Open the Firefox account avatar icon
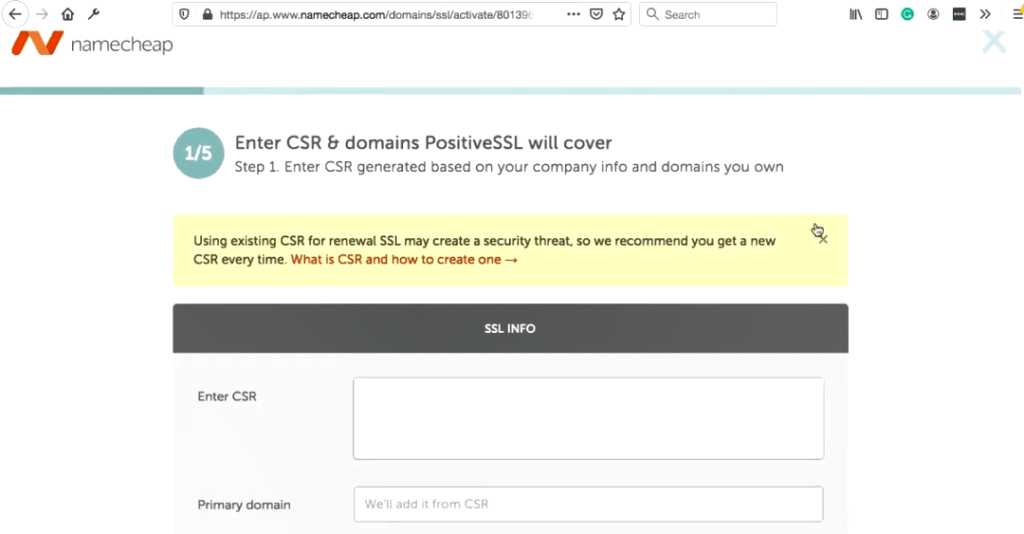Screen dimensions: 1024x534 pos(933,14)
